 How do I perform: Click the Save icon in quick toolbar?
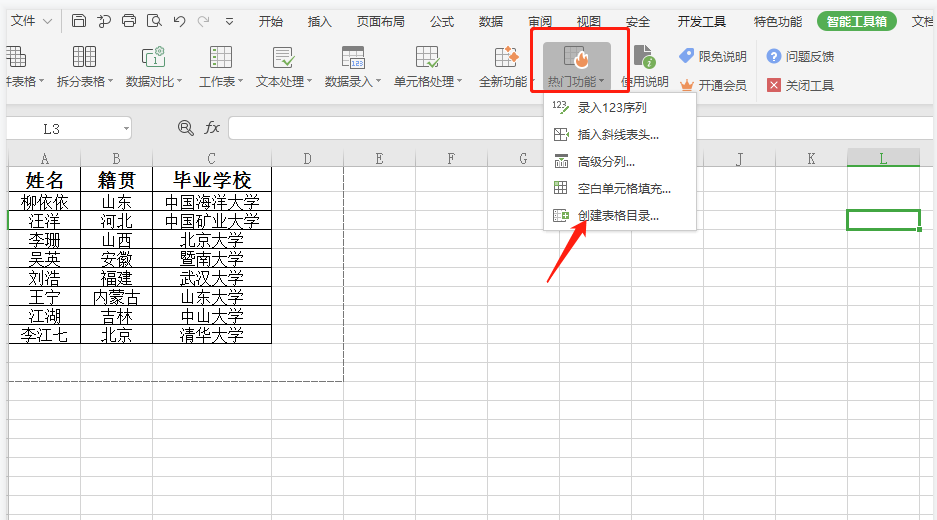point(78,21)
